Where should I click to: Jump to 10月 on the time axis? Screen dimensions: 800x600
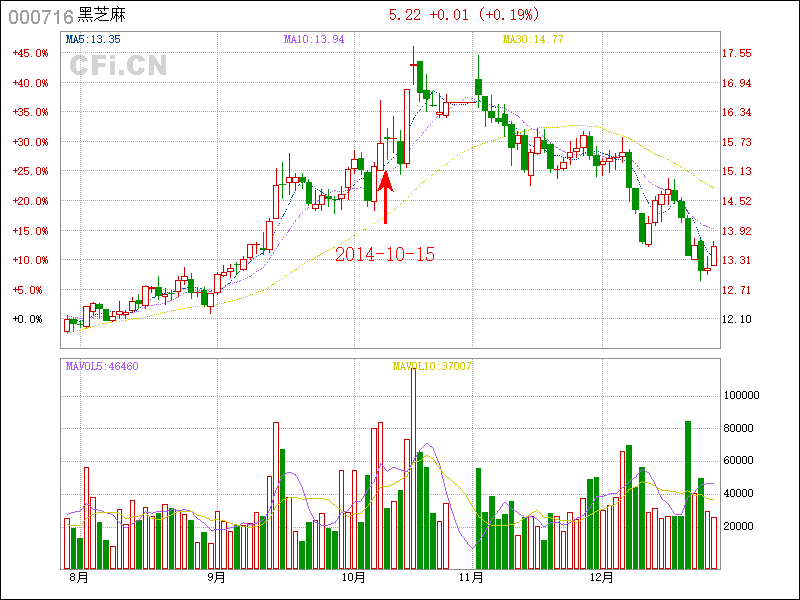click(x=353, y=577)
